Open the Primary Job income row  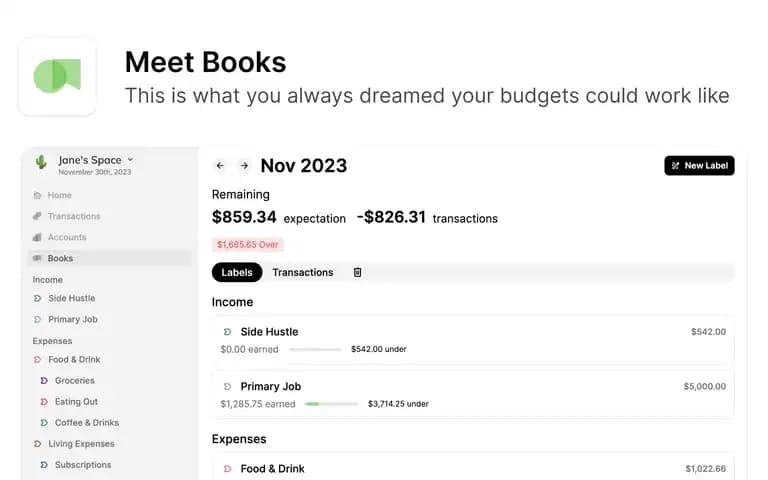[x=473, y=395]
